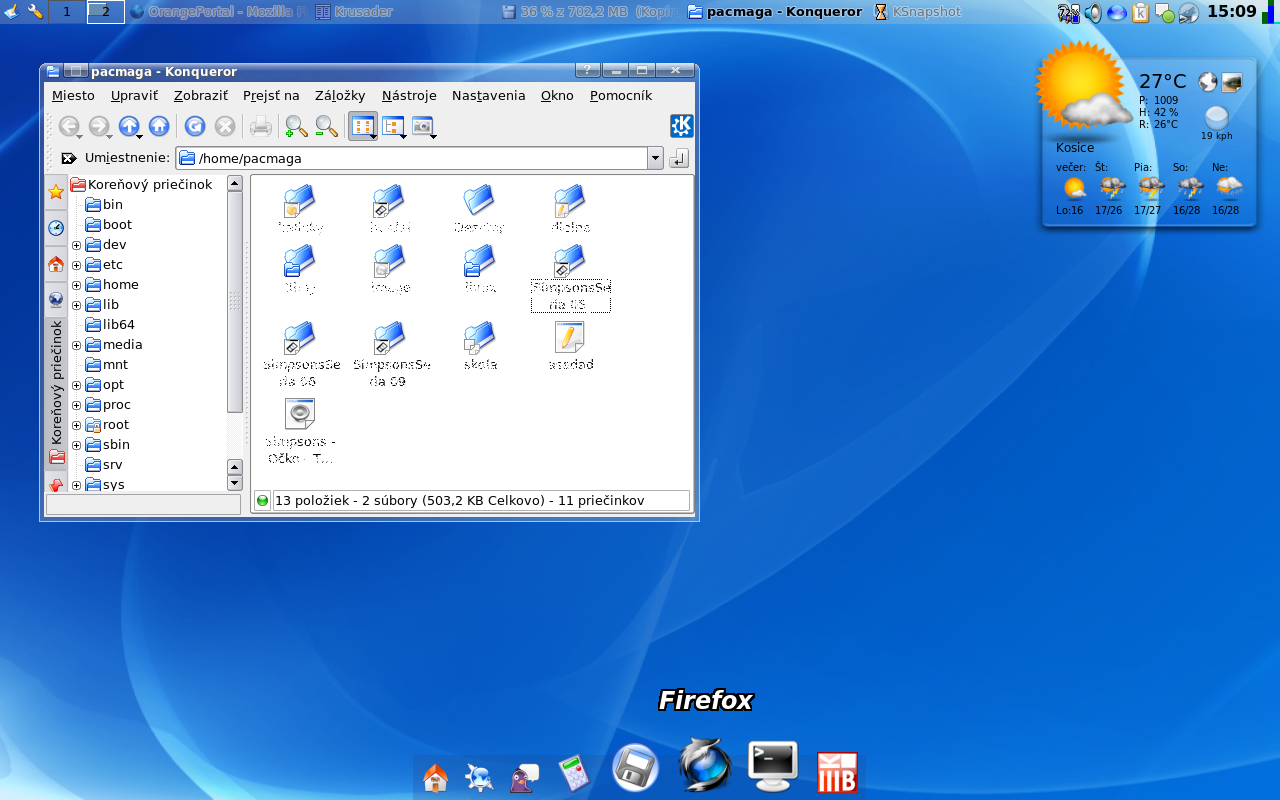This screenshot has width=1280, height=800.
Task: Click the Go button beside location bar
Action: point(679,158)
